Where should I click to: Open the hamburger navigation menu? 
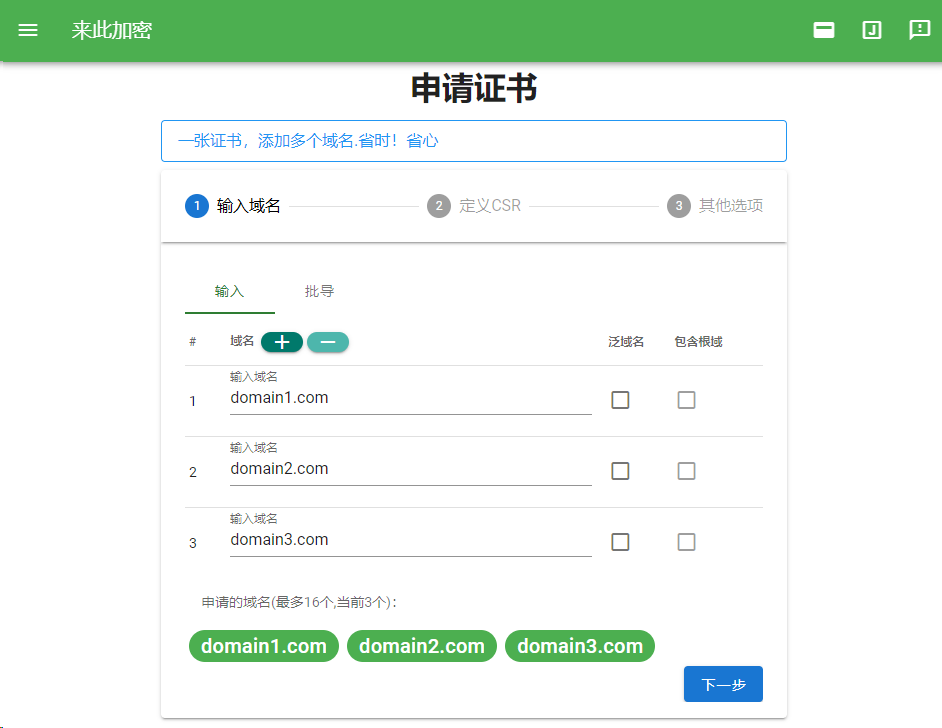(28, 30)
